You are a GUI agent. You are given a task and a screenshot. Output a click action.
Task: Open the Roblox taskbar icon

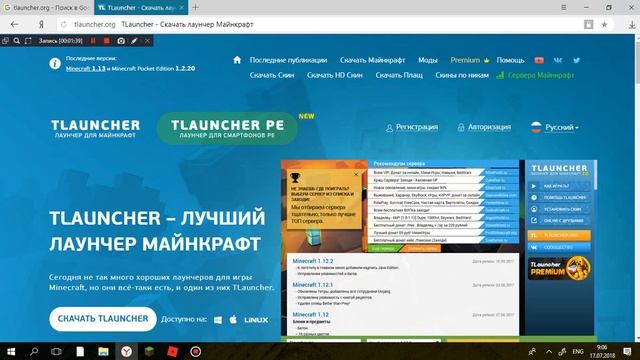pyautogui.click(x=173, y=351)
